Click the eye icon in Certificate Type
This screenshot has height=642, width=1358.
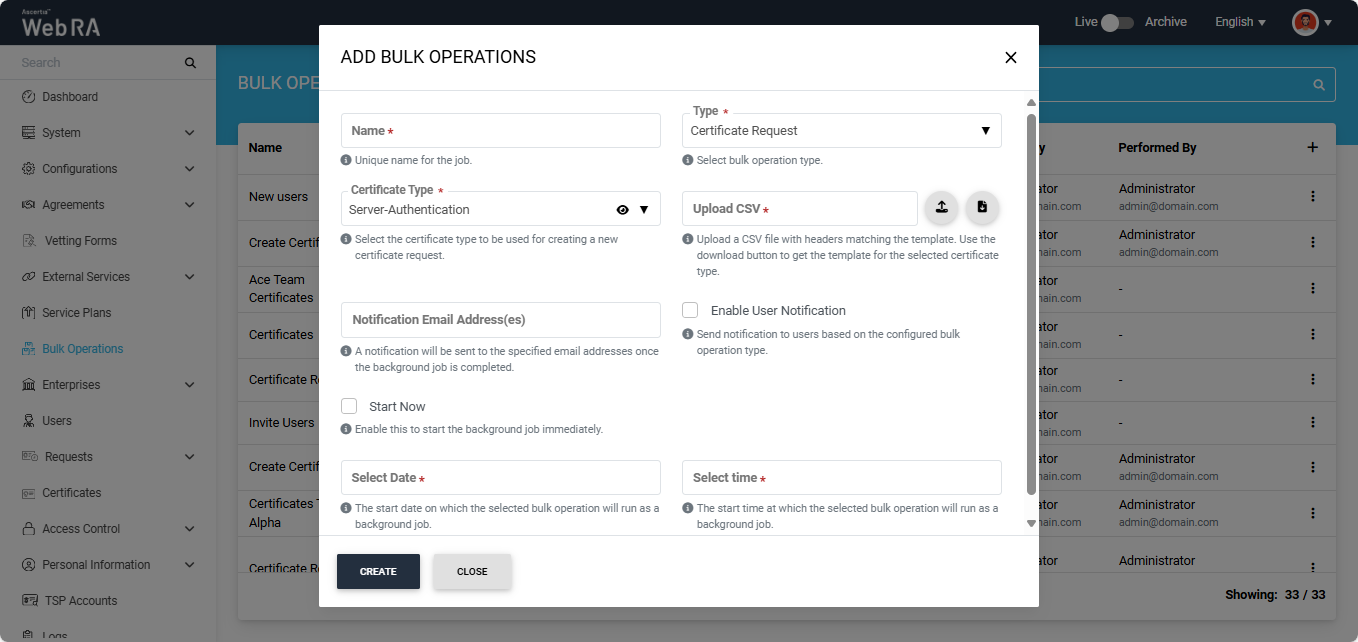click(x=623, y=210)
